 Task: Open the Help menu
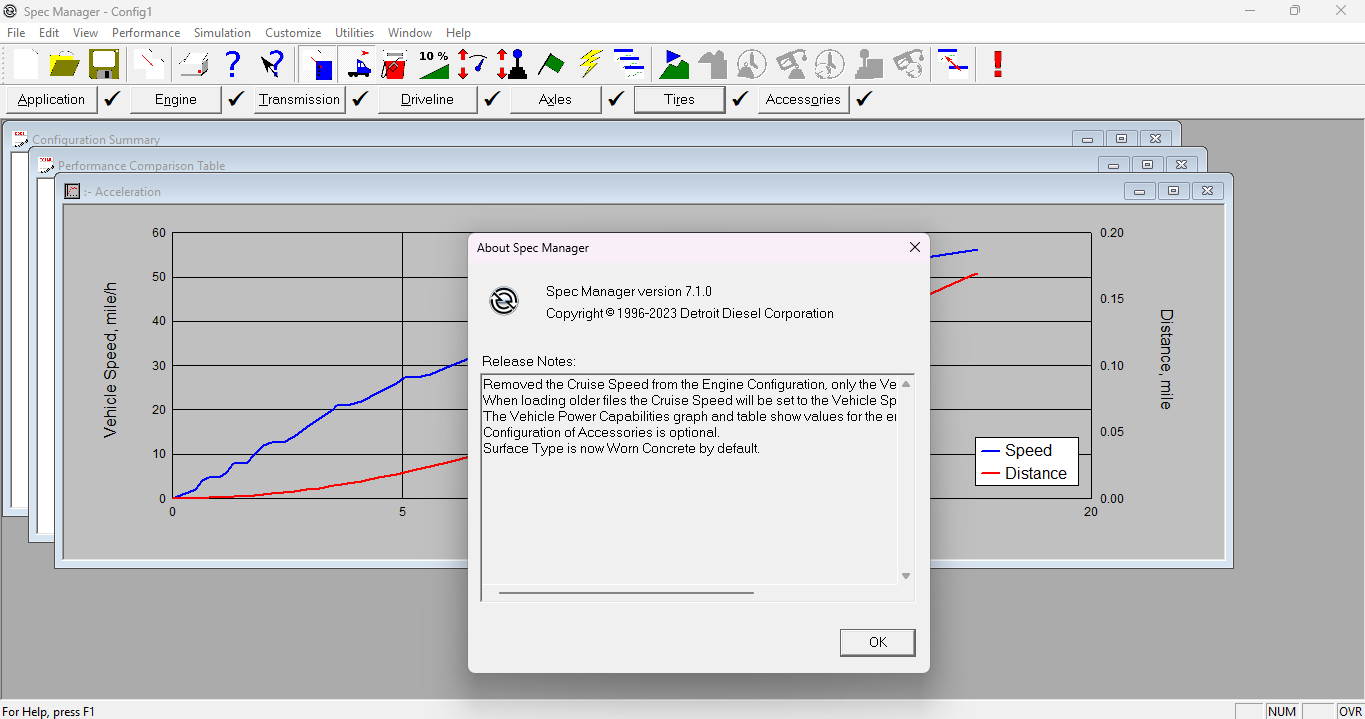(x=458, y=33)
